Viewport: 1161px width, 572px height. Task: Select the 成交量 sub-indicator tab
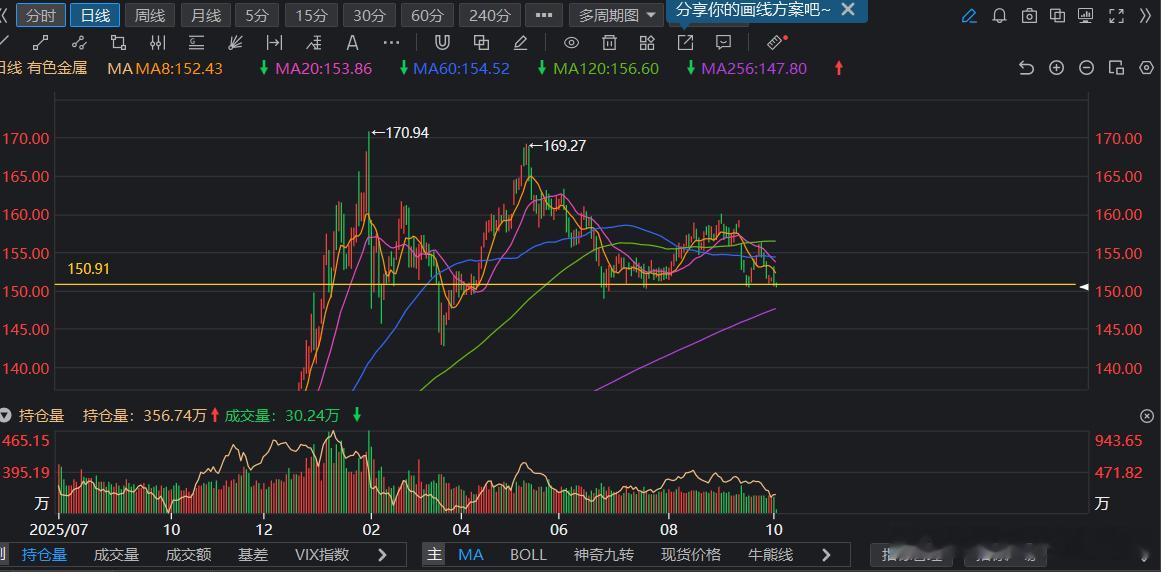tap(116, 554)
